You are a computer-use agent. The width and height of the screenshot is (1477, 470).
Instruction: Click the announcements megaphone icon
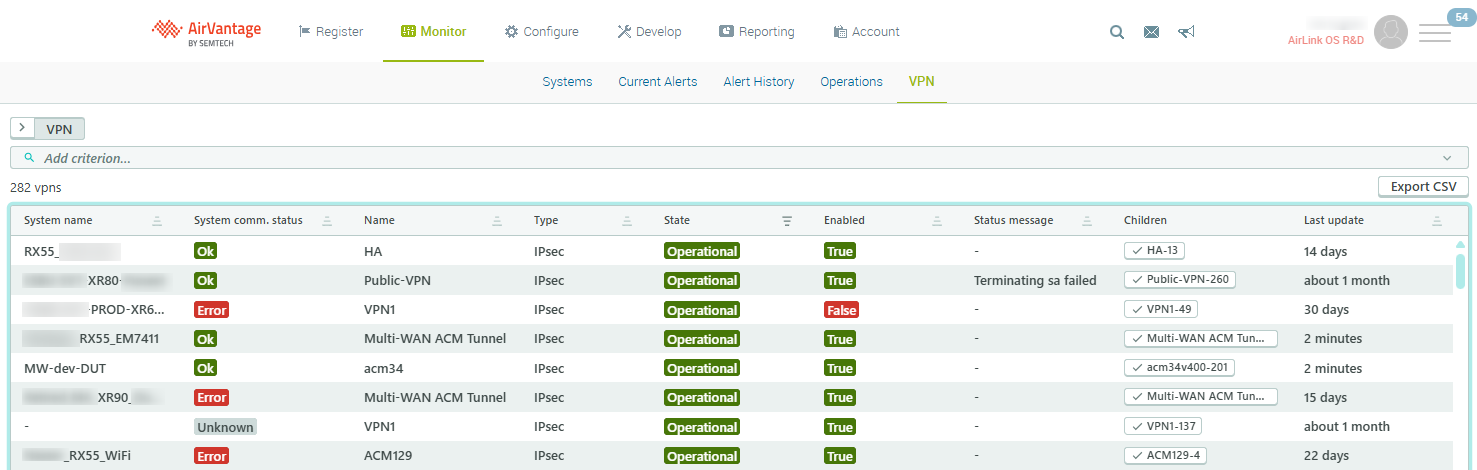1186,32
